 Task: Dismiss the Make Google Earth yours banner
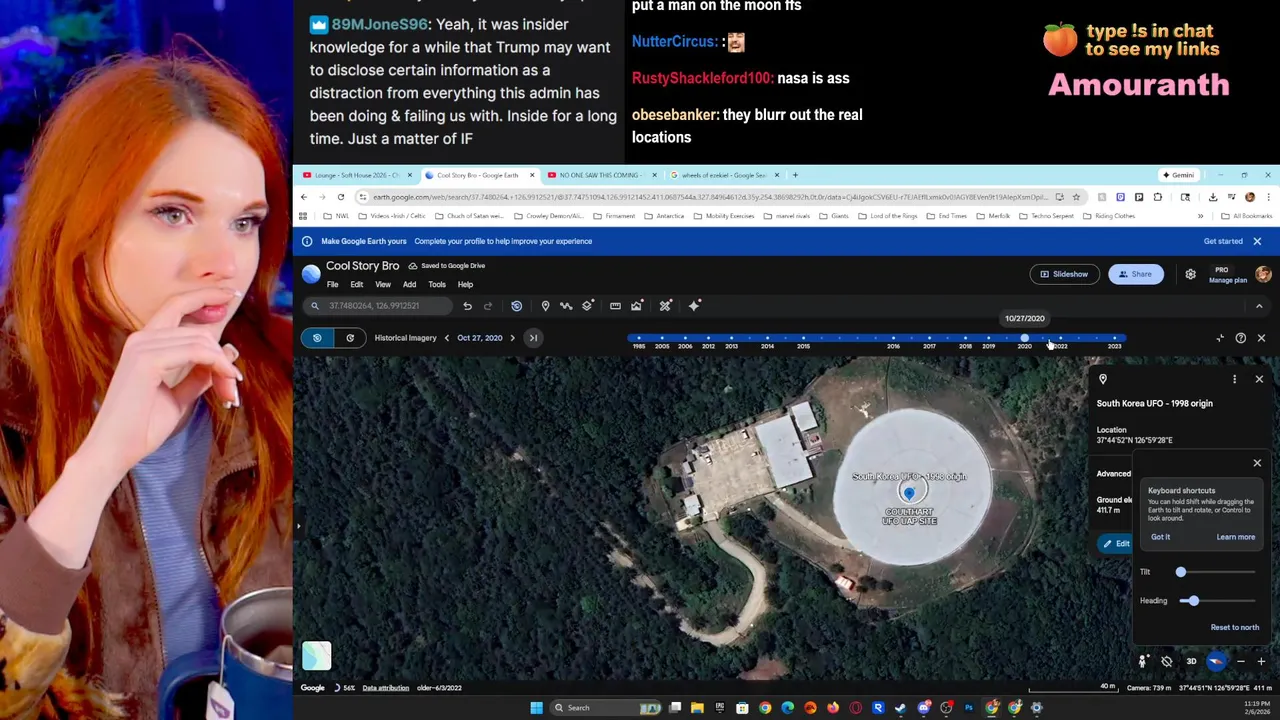(x=1257, y=241)
